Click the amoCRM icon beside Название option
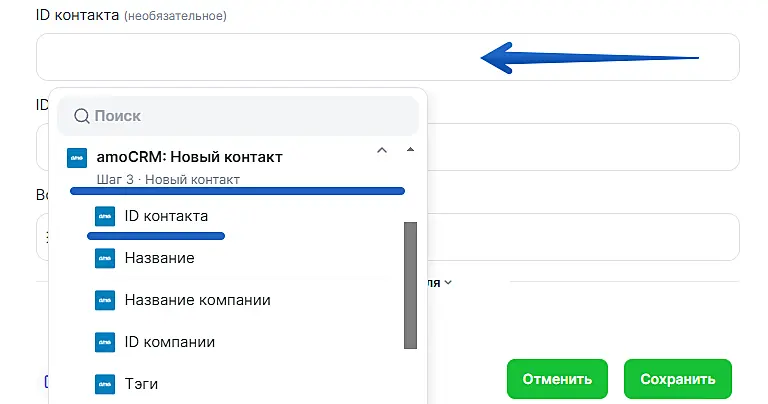Viewport: 768px width, 404px height. 104,258
